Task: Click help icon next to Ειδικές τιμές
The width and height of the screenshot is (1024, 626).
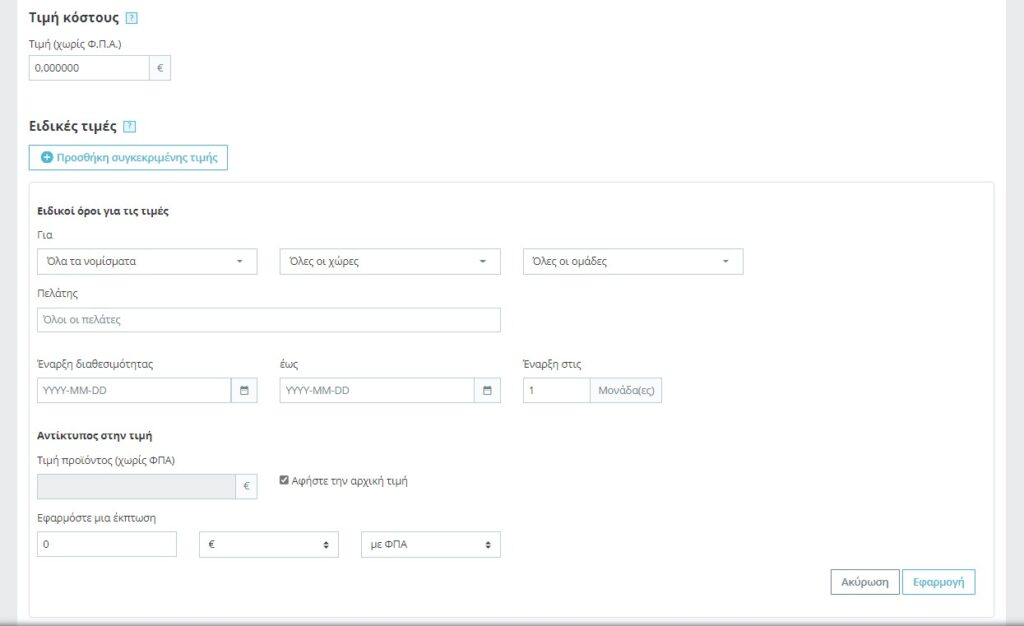Action: coord(129,127)
